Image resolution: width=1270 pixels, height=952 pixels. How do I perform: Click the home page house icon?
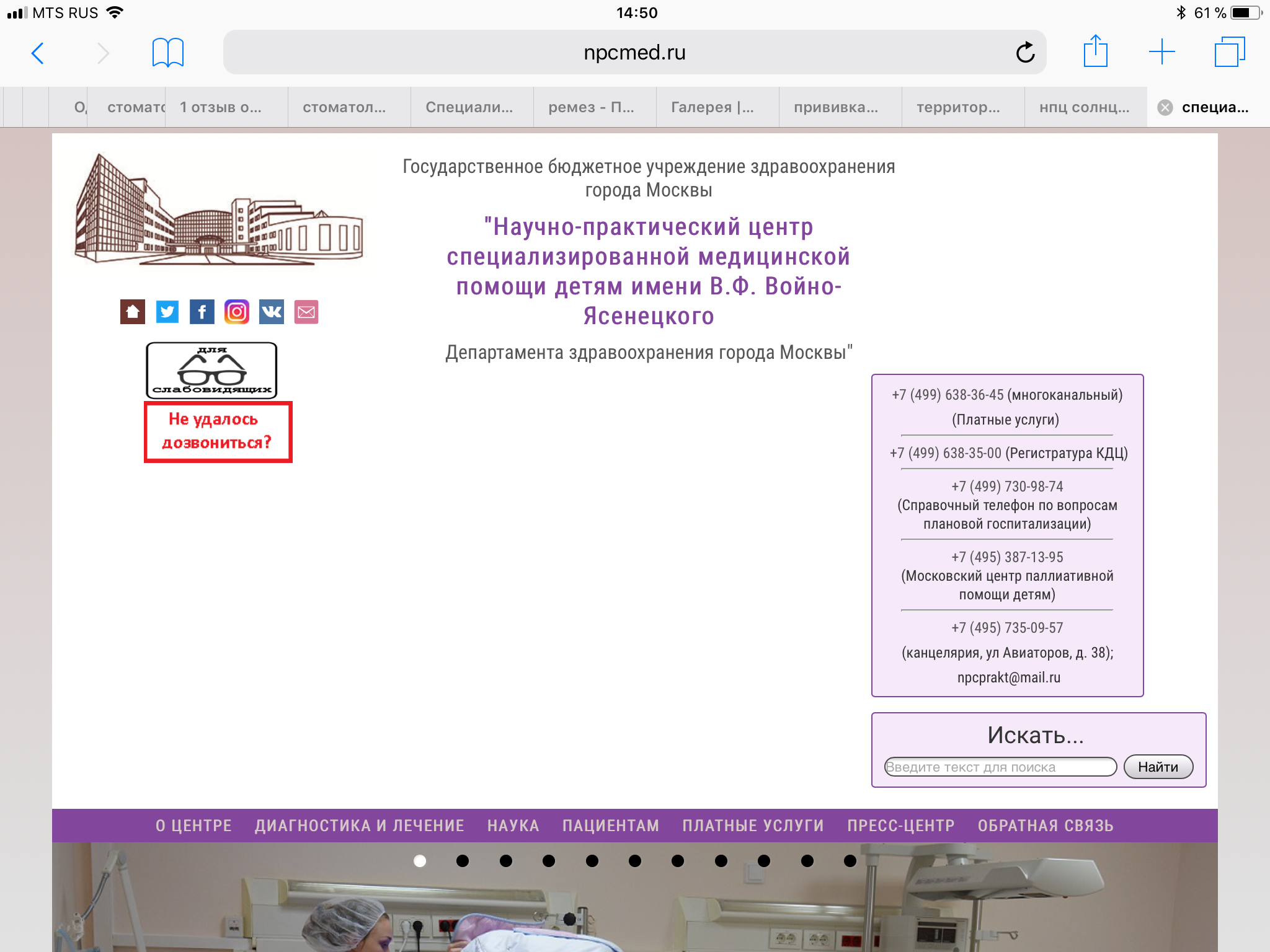[x=133, y=312]
